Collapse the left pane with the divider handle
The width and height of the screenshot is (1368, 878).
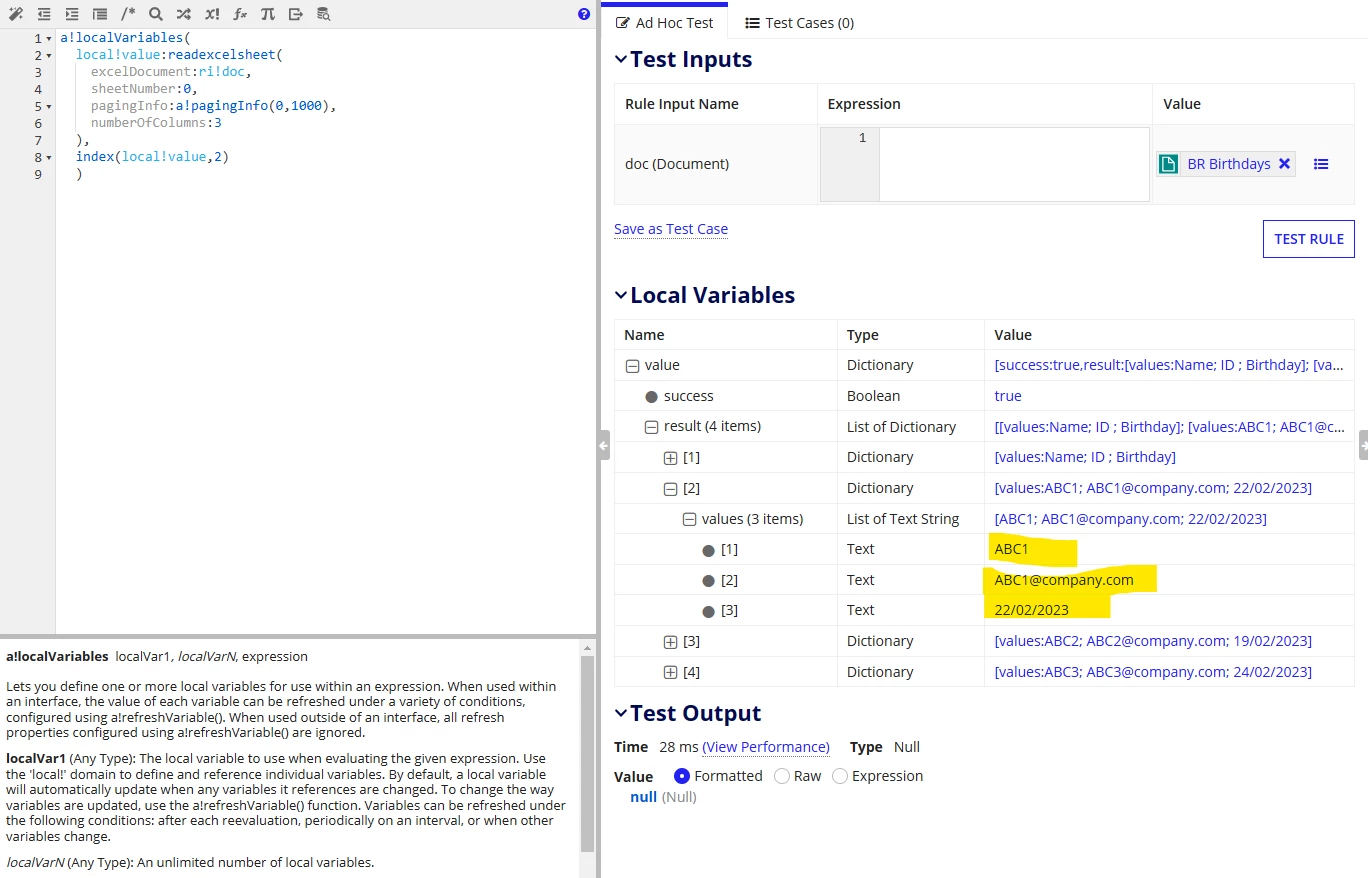(604, 445)
